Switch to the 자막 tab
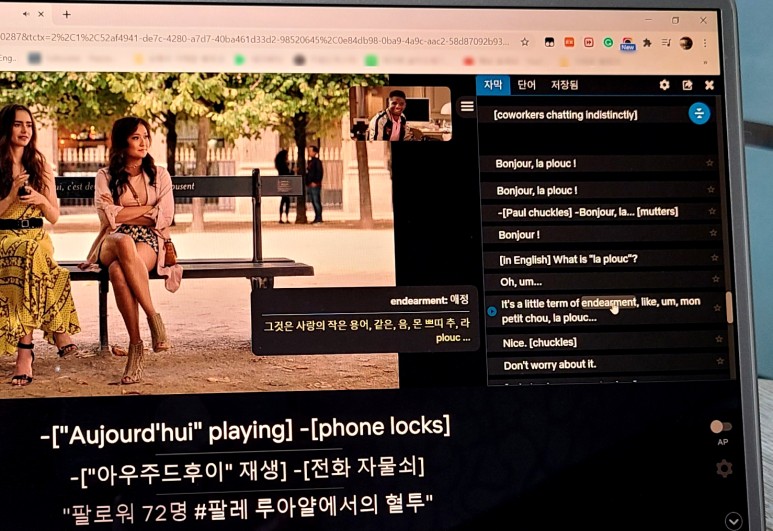The width and height of the screenshot is (773, 531). click(492, 85)
